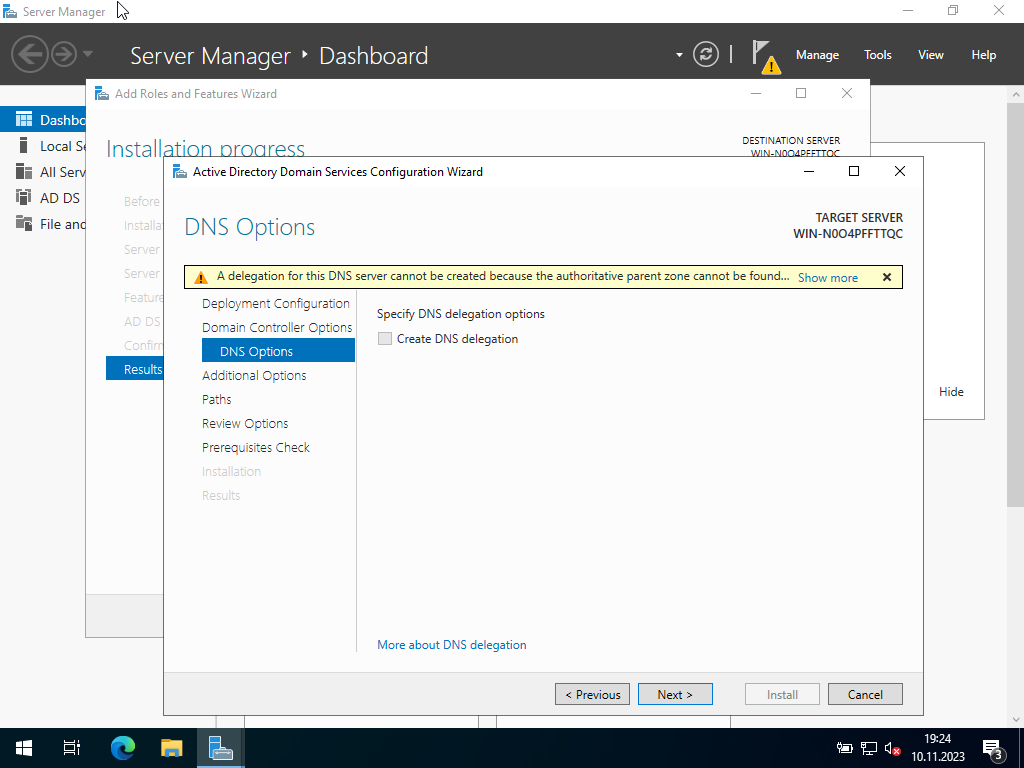
Task: Go to Deployment Configuration step
Action: click(276, 304)
